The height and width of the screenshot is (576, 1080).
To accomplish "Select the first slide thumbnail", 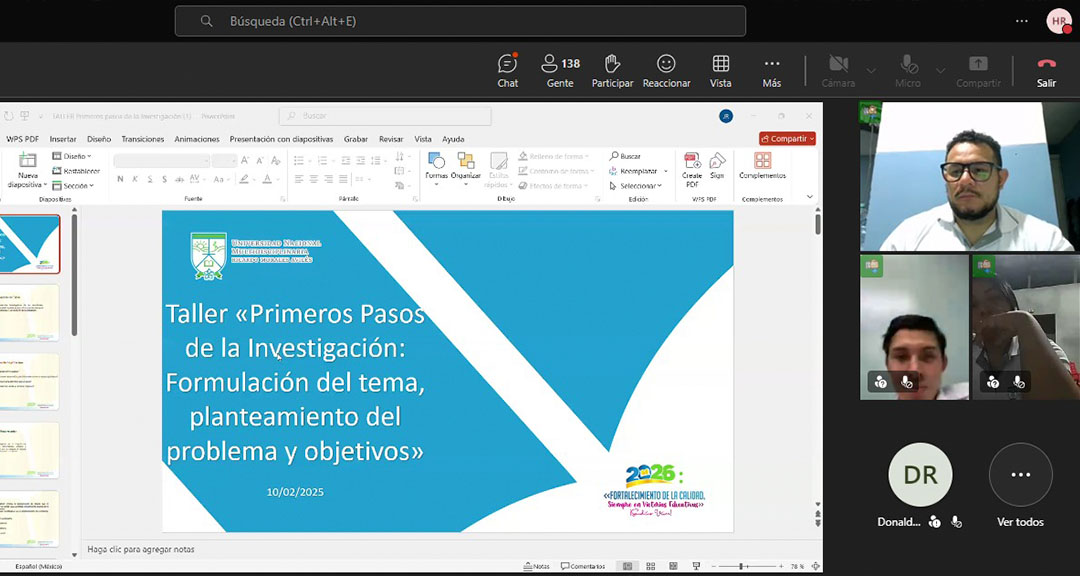I will [30, 244].
